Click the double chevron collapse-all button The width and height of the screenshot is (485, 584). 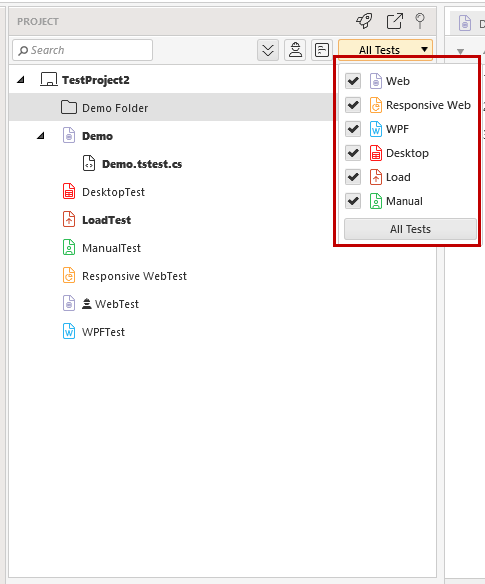click(x=268, y=50)
